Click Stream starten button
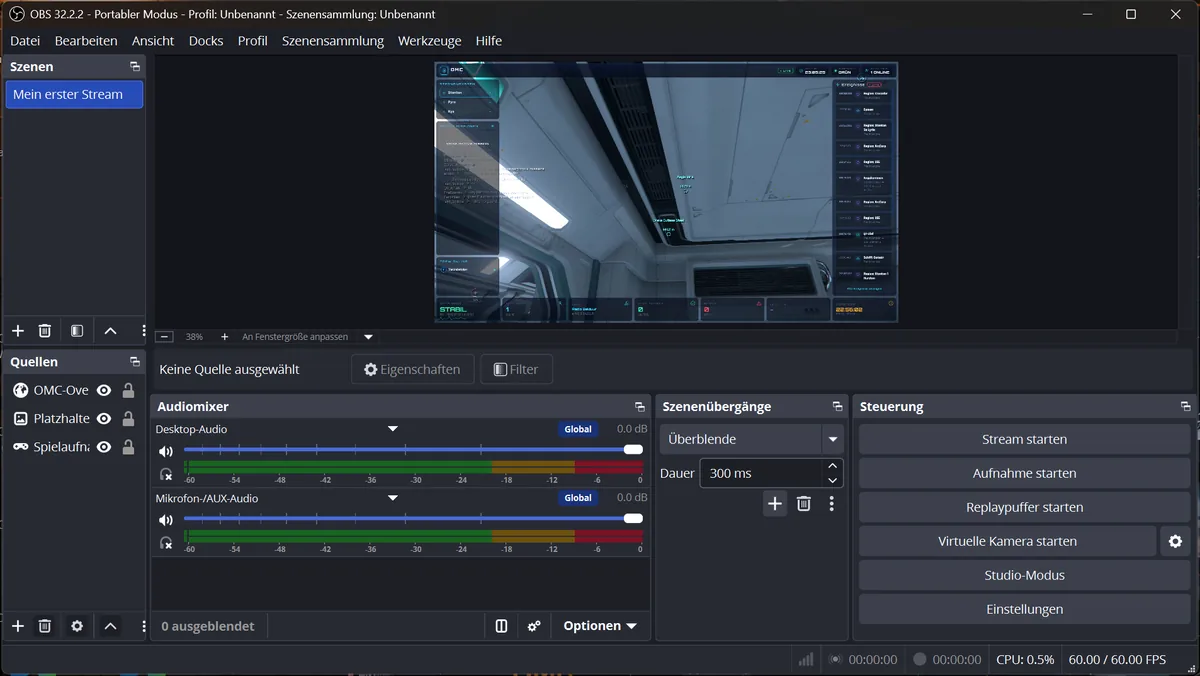The image size is (1200, 676). [1024, 439]
